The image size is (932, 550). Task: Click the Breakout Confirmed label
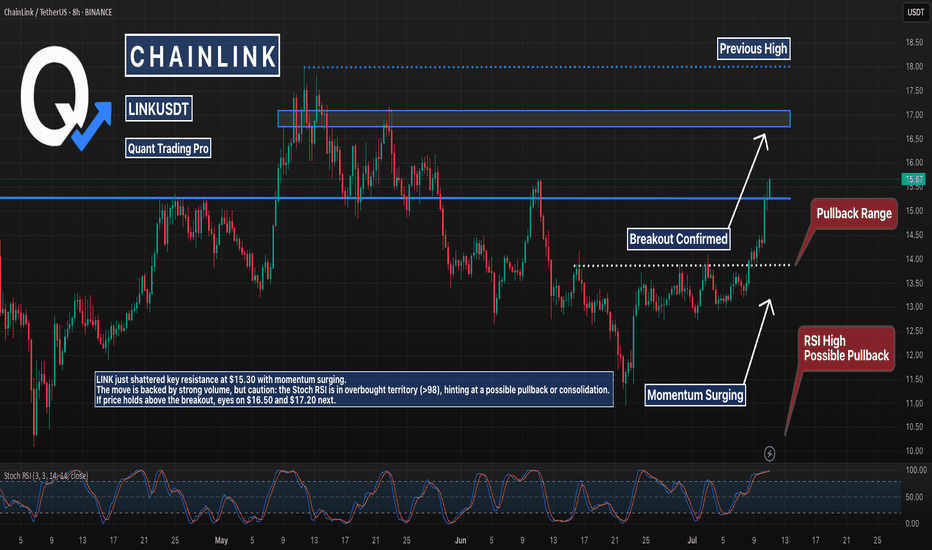coord(678,239)
